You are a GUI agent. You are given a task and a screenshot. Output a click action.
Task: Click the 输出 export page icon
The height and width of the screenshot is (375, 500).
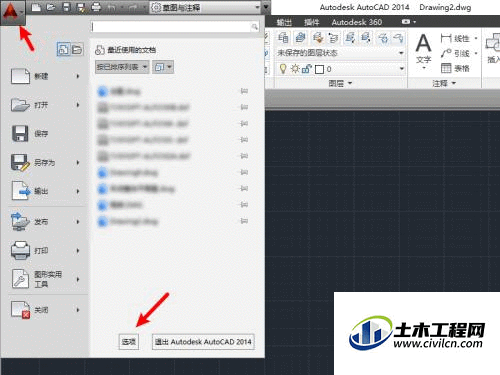click(x=21, y=191)
